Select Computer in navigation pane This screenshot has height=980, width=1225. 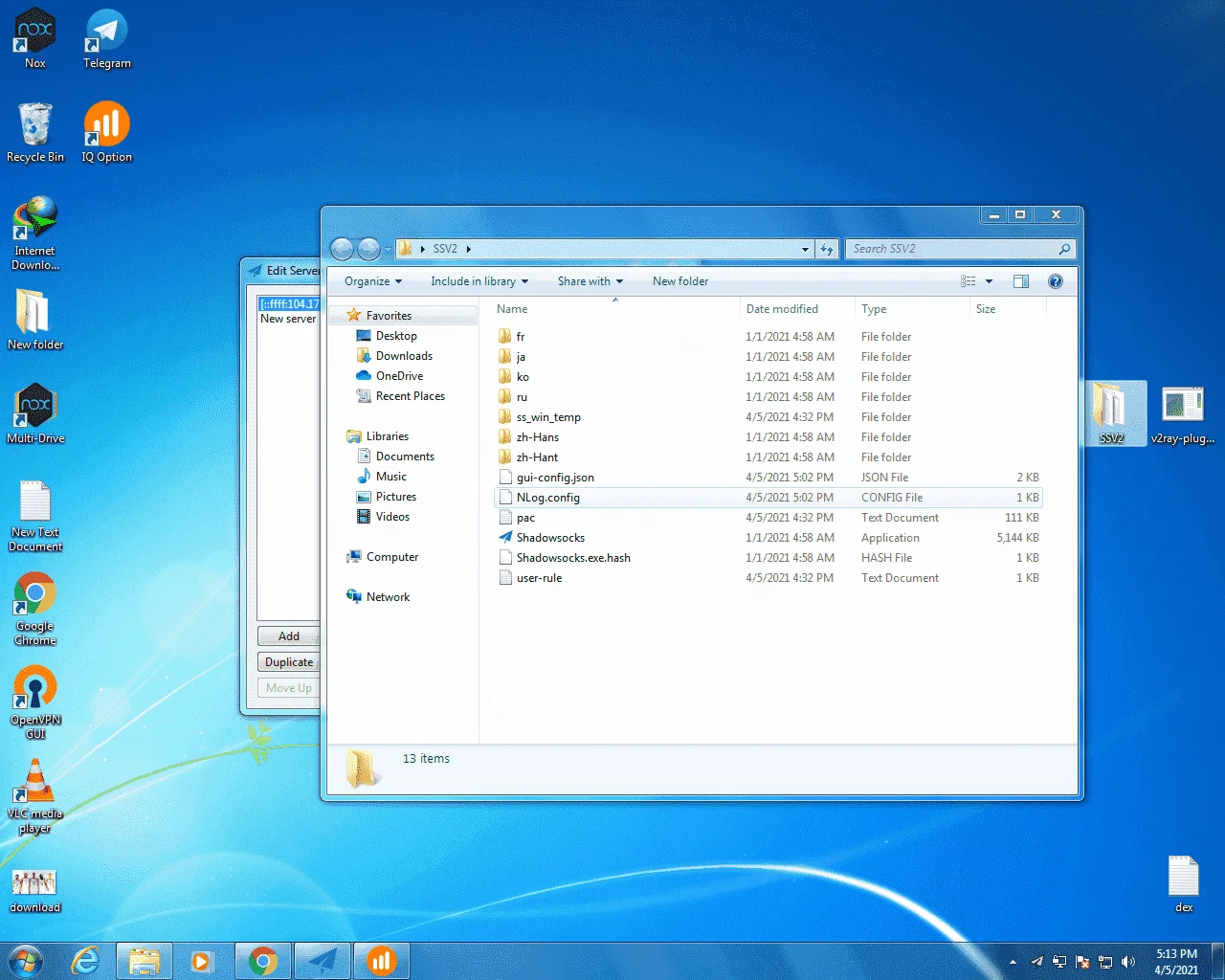coord(392,557)
